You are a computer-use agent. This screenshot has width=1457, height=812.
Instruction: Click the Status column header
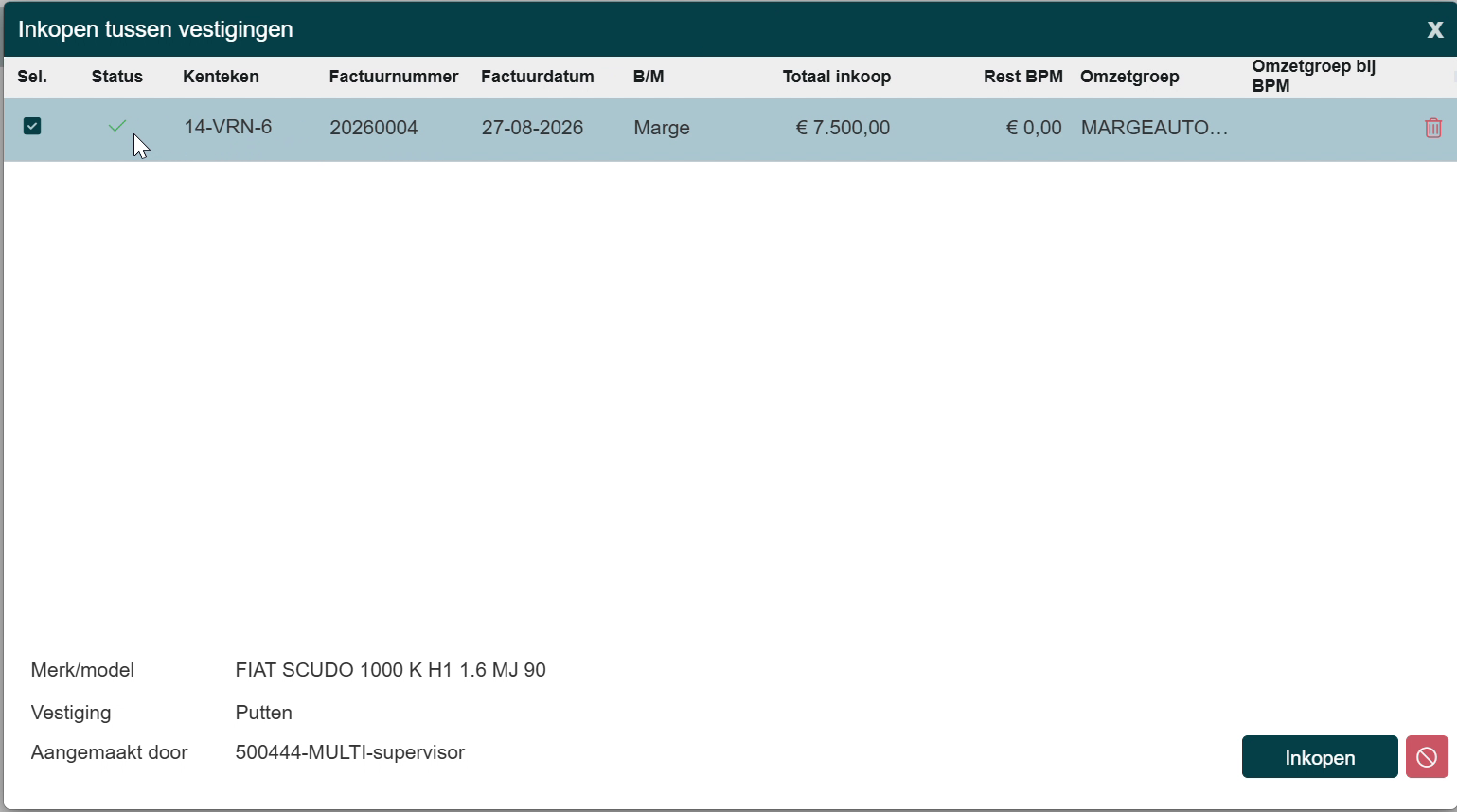click(x=117, y=77)
